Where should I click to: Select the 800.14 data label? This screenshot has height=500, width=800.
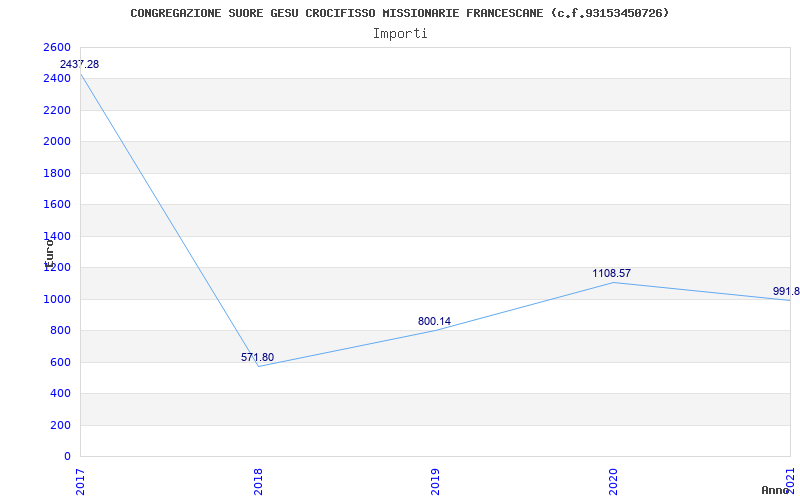coord(434,321)
